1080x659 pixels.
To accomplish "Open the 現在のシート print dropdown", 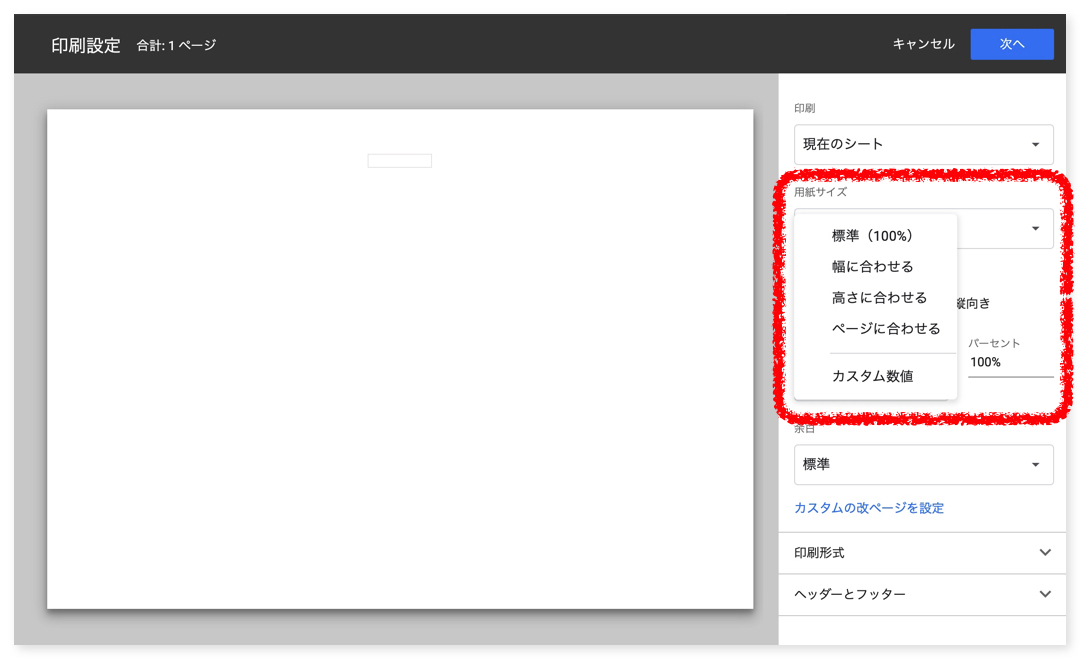I will pos(910,144).
